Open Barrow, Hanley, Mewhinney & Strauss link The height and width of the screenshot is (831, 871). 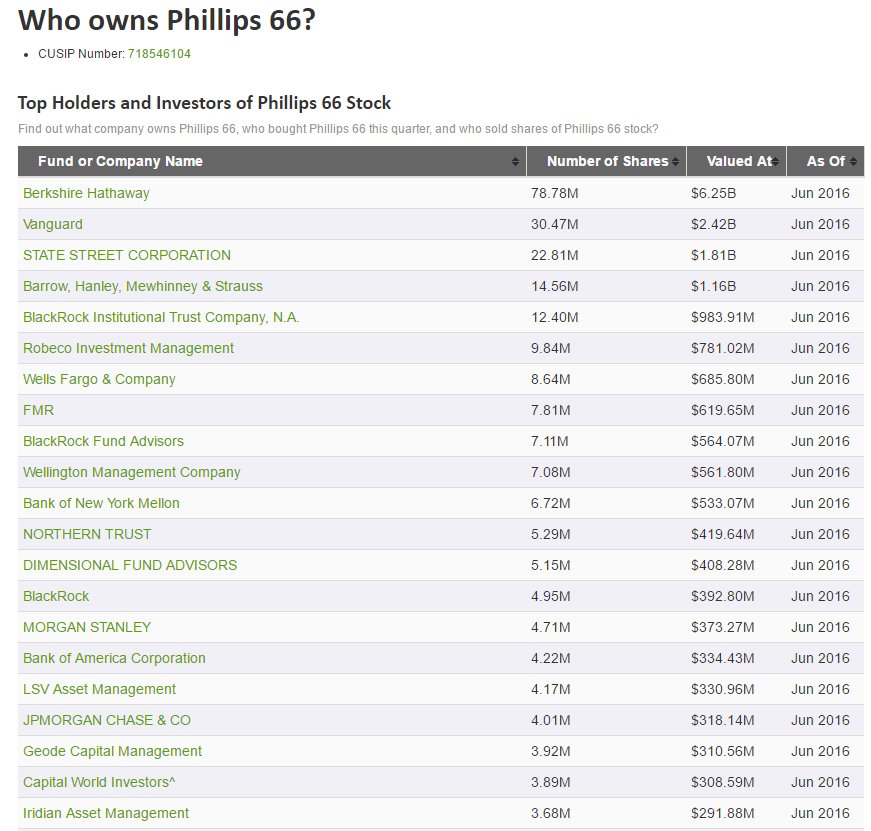pos(143,287)
